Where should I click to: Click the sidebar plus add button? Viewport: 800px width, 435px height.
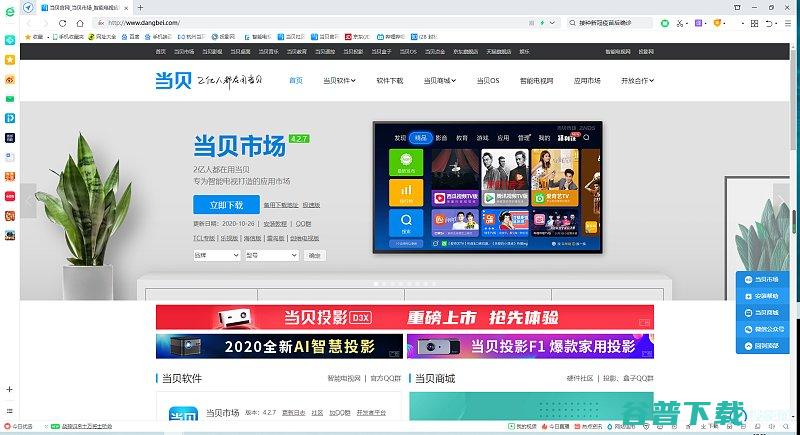pyautogui.click(x=10, y=389)
